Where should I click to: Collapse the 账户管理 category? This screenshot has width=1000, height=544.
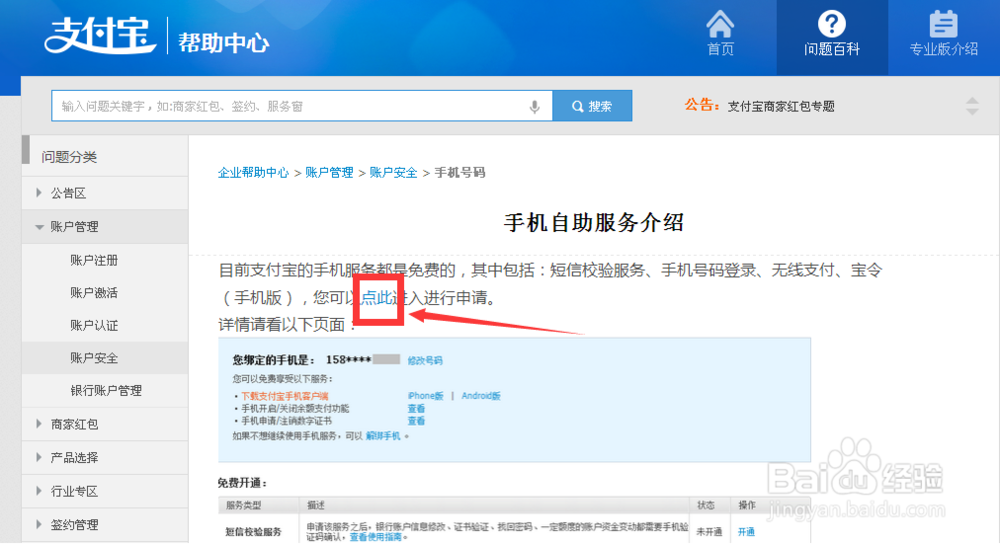[x=105, y=226]
